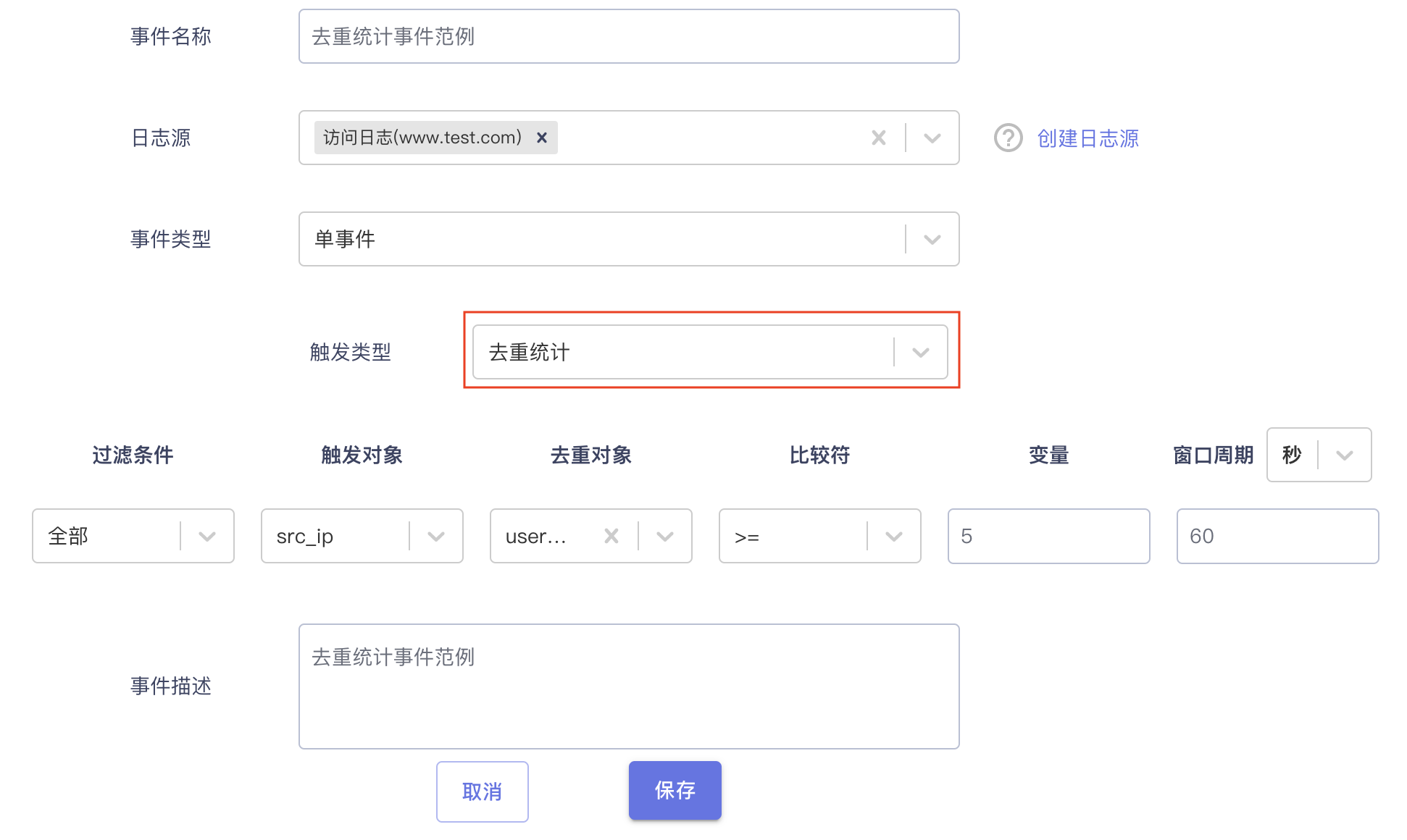Open the 比较符 >= dropdown
Viewport: 1407px width, 840px height.
coord(820,536)
